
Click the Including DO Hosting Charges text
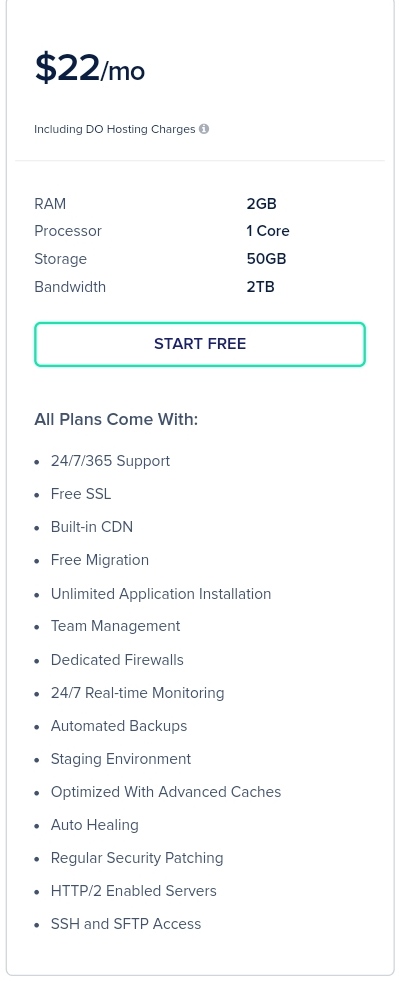pyautogui.click(x=114, y=129)
